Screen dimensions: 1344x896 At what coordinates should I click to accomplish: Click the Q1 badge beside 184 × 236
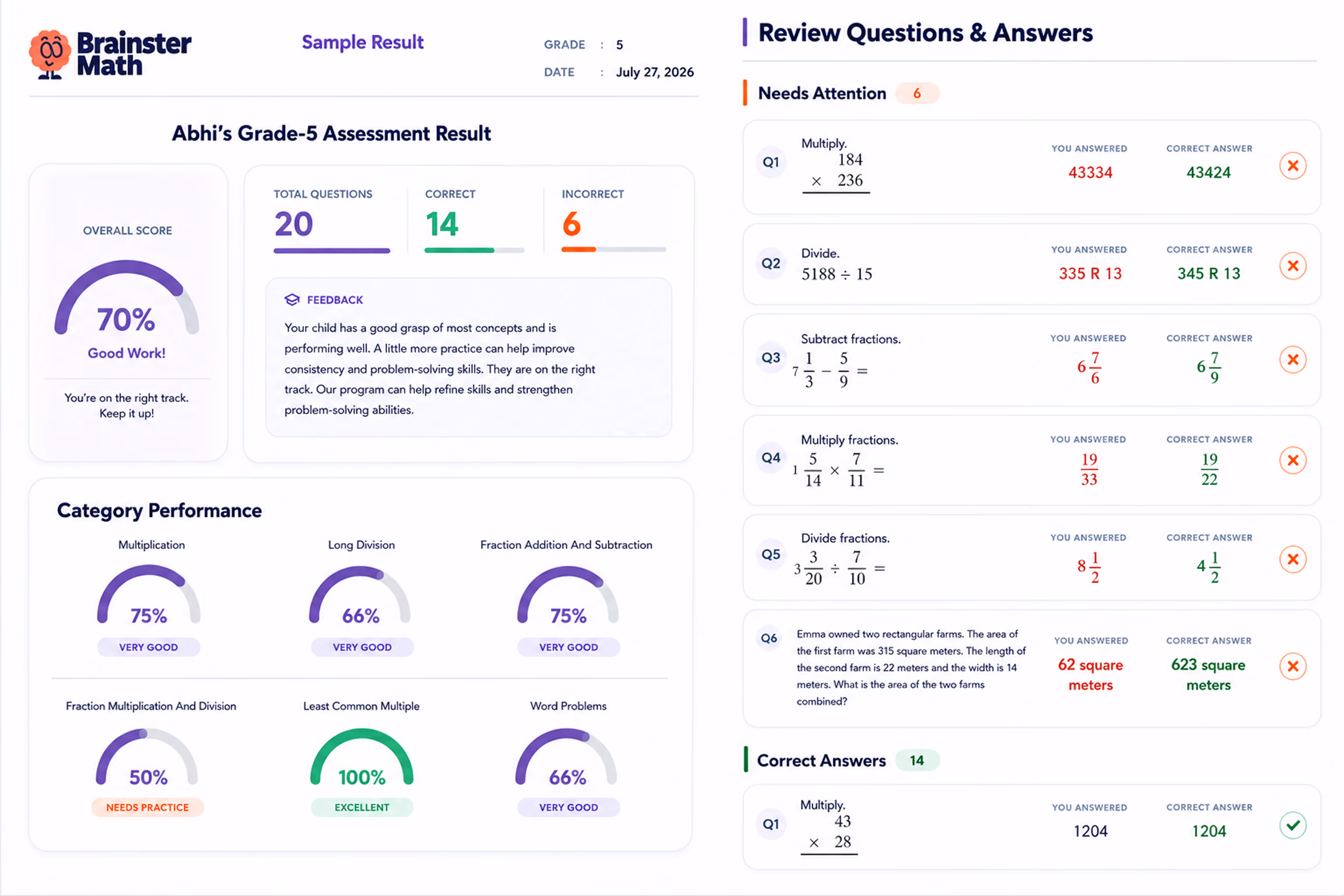[771, 162]
